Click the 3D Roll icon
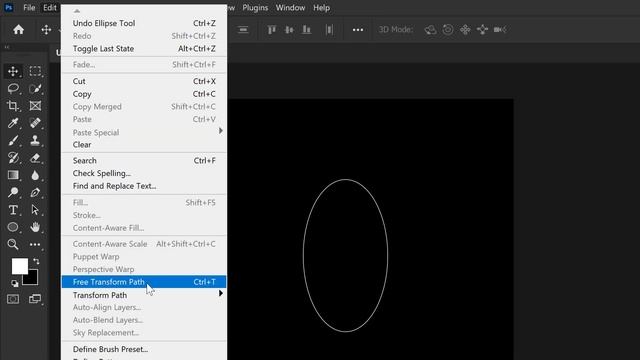640x360 pixels. coord(448,29)
